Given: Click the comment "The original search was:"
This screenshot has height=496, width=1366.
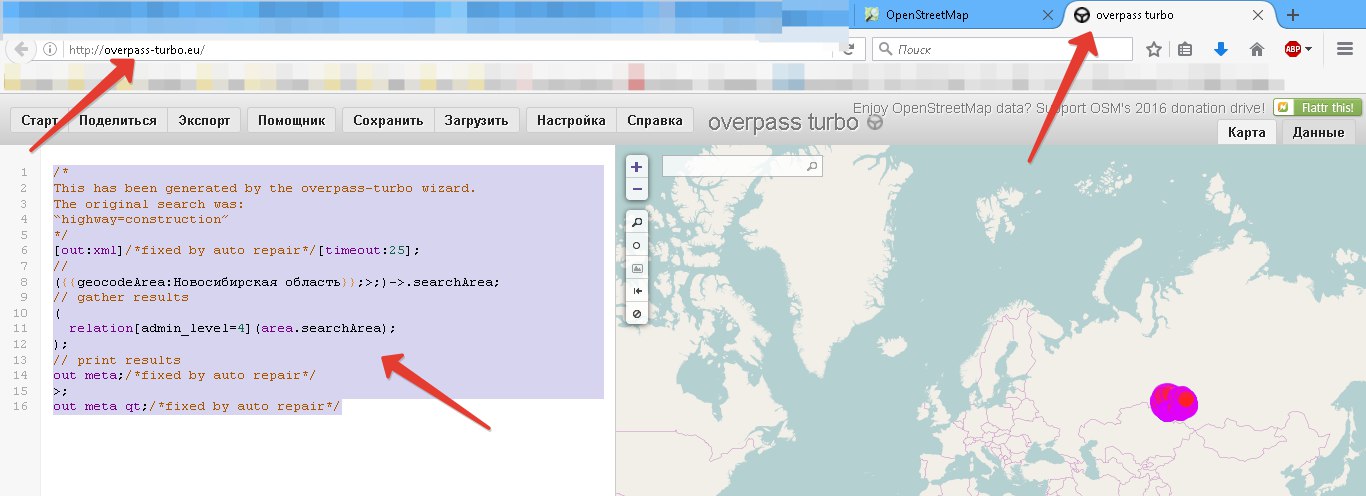Looking at the screenshot, I should 148,203.
